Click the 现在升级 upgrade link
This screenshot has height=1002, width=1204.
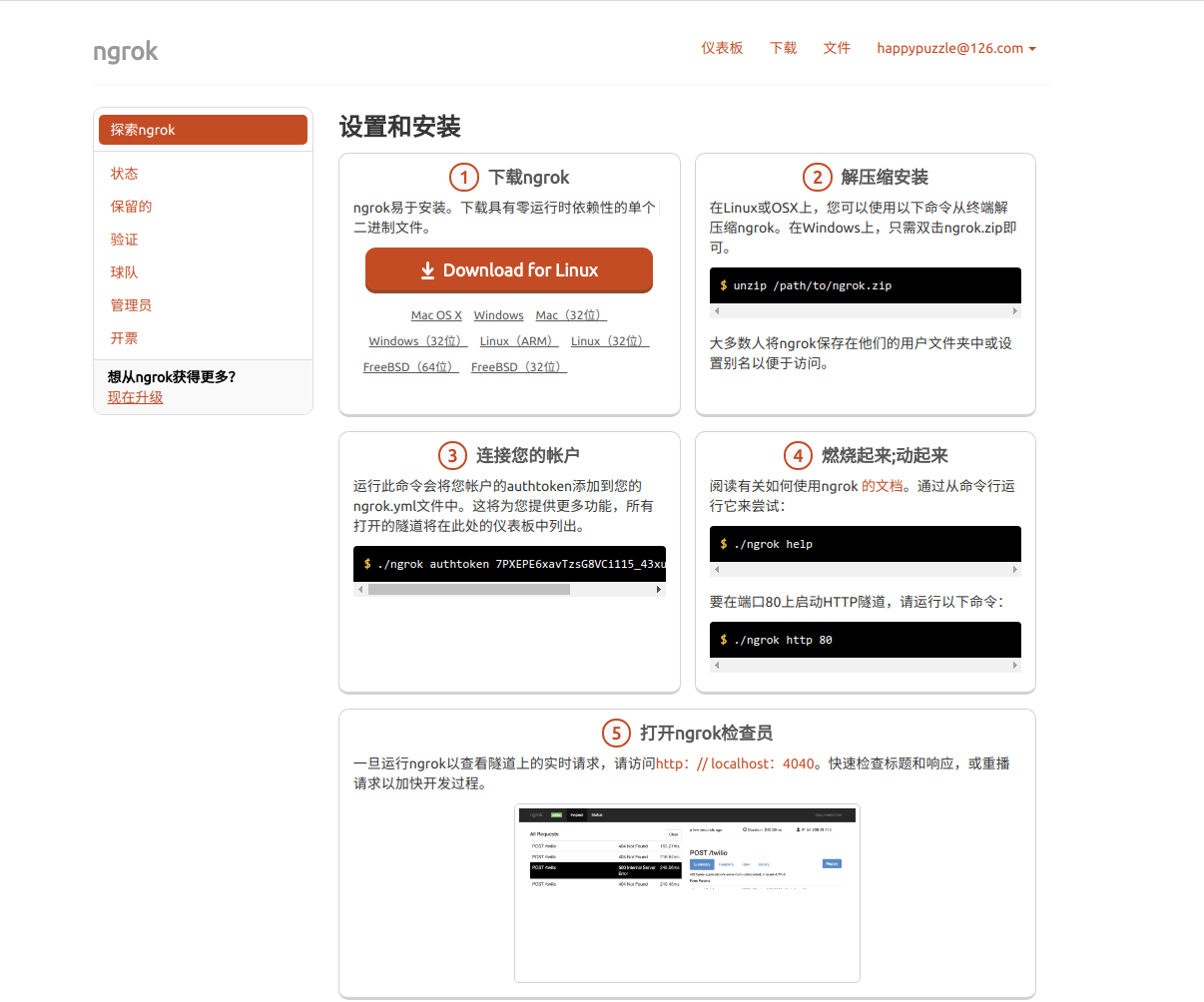[135, 397]
